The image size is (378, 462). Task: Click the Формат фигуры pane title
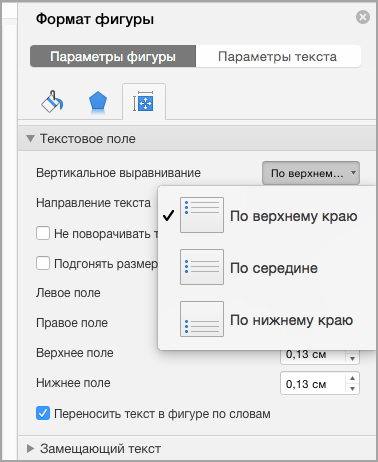point(95,19)
